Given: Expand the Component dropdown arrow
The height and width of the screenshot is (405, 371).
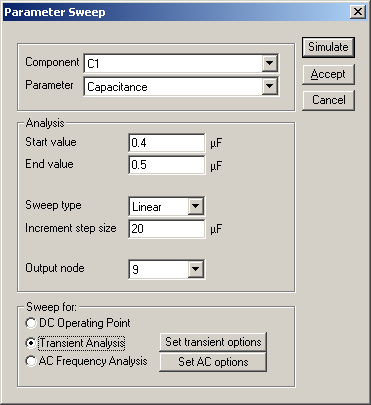Looking at the screenshot, I should [x=269, y=63].
